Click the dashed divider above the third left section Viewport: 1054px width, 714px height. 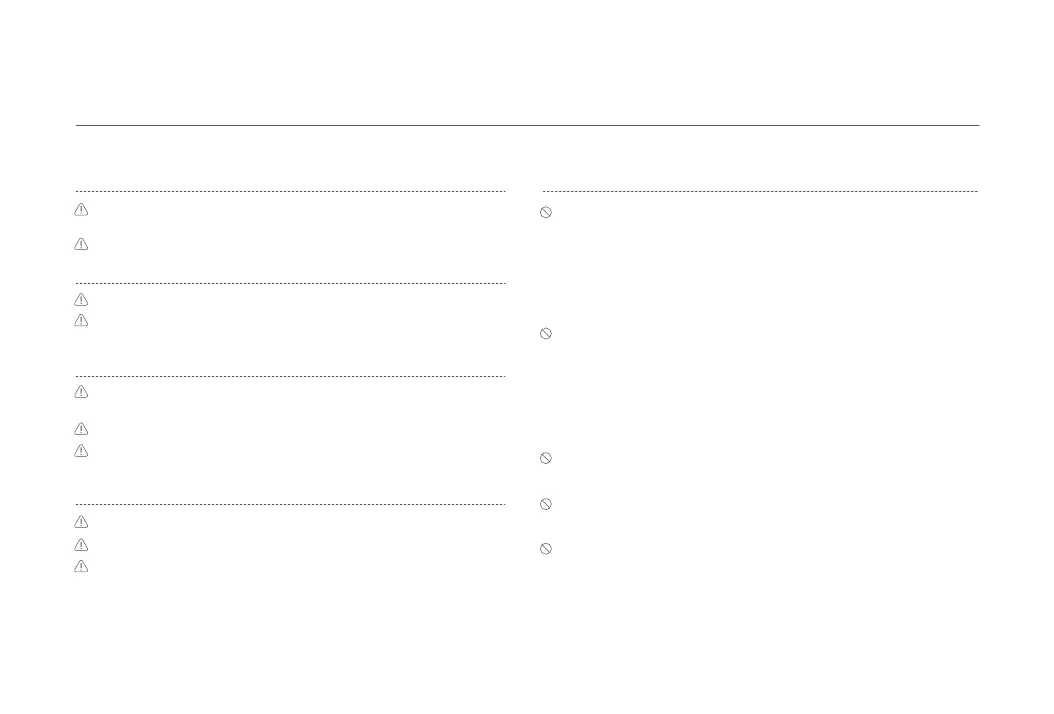point(290,377)
